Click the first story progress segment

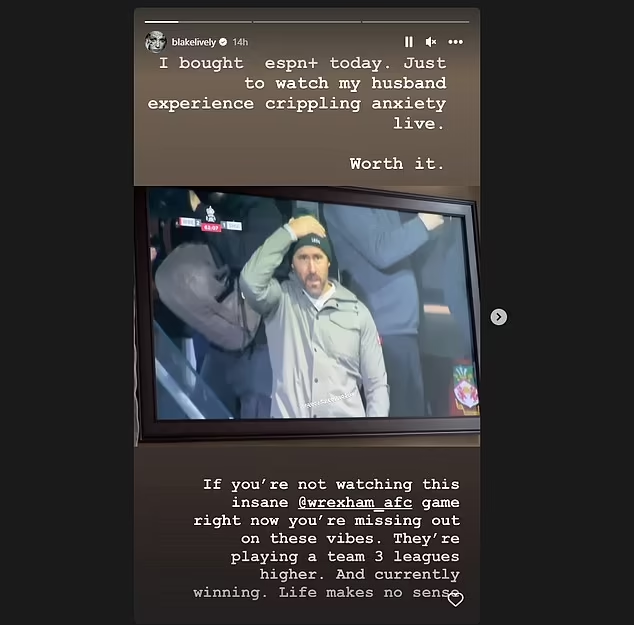[x=198, y=22]
